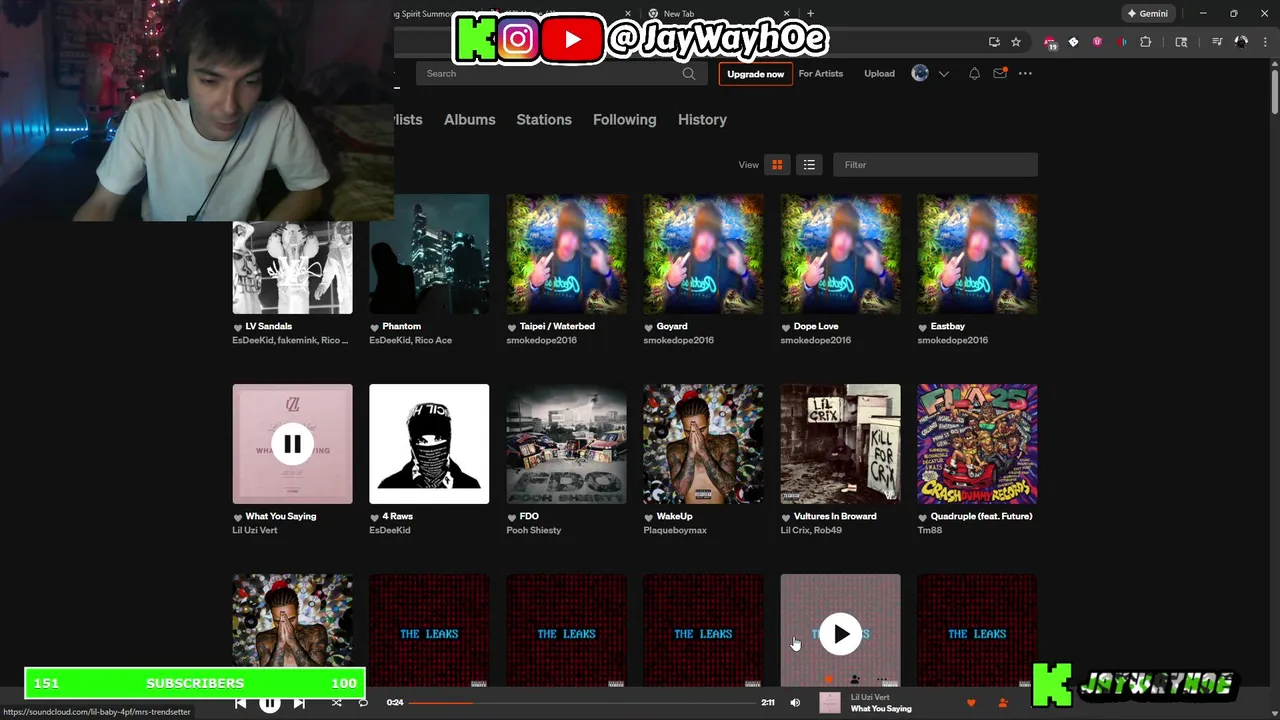The width and height of the screenshot is (1280, 720).
Task: Open the Stations tab
Action: click(544, 119)
